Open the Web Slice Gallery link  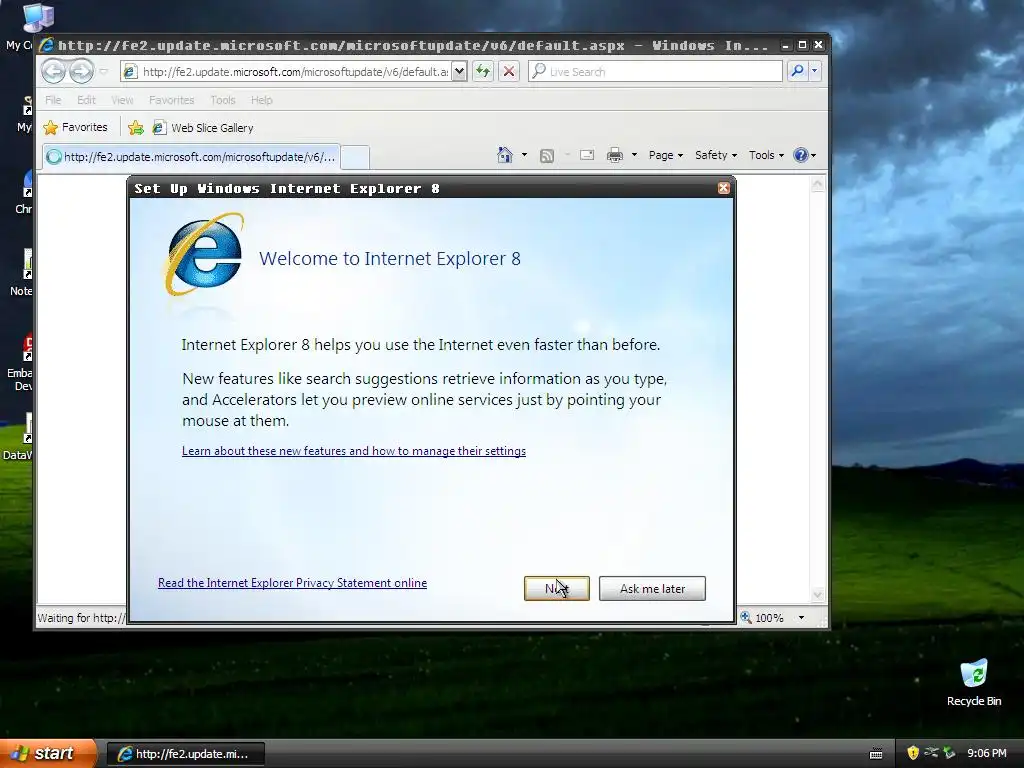(202, 127)
